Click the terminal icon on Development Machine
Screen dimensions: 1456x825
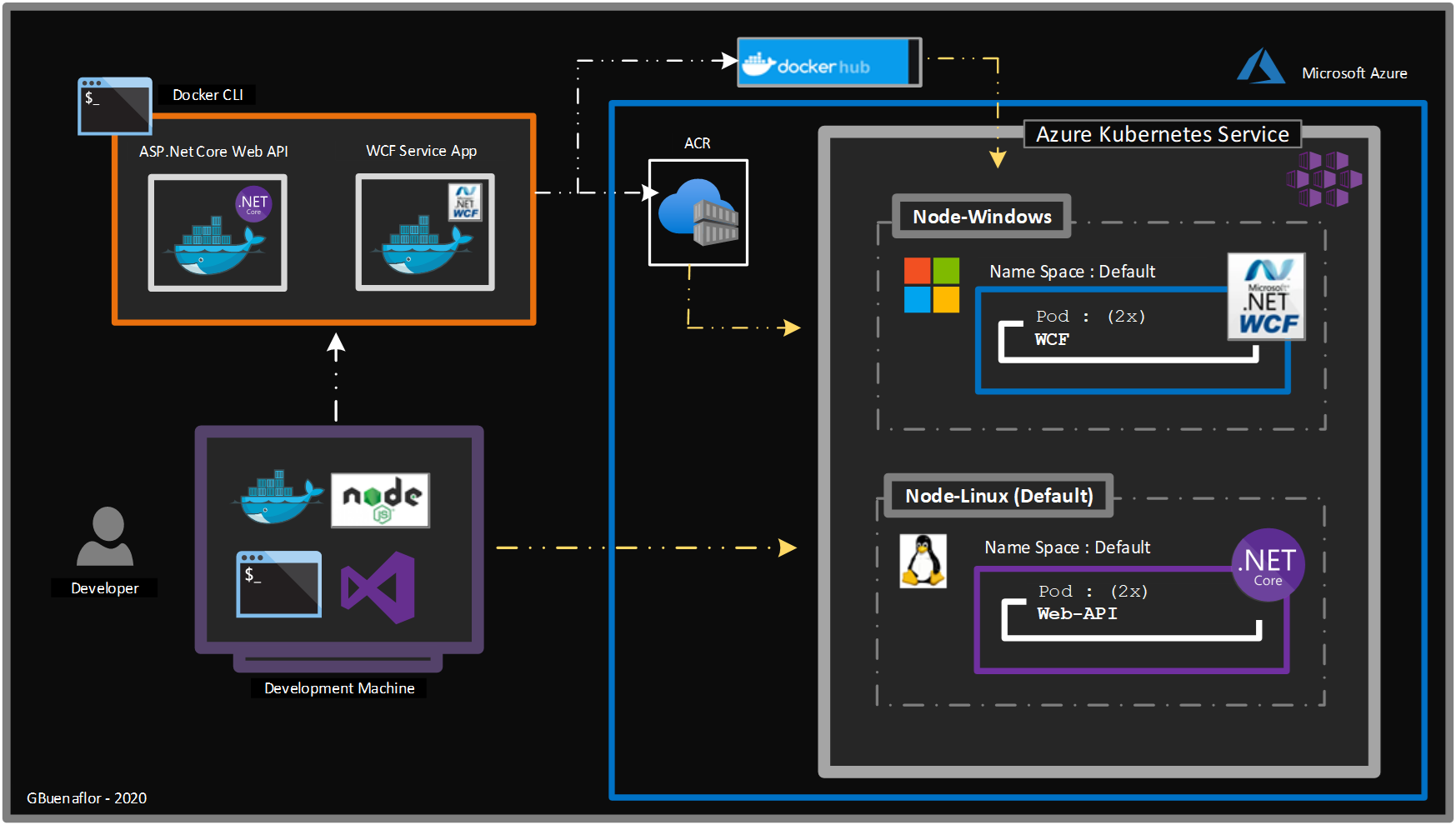278,583
